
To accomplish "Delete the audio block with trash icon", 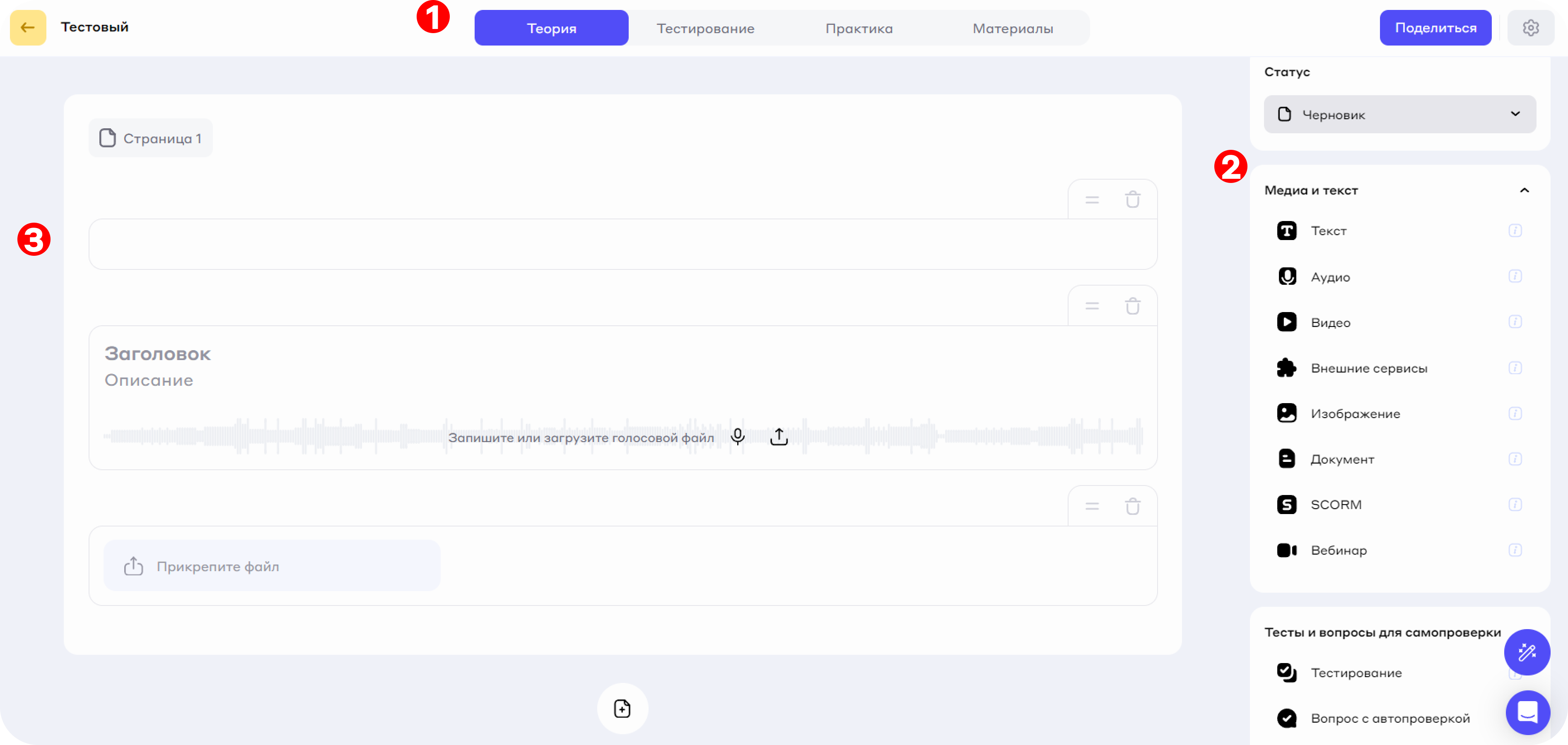I will pos(1132,306).
